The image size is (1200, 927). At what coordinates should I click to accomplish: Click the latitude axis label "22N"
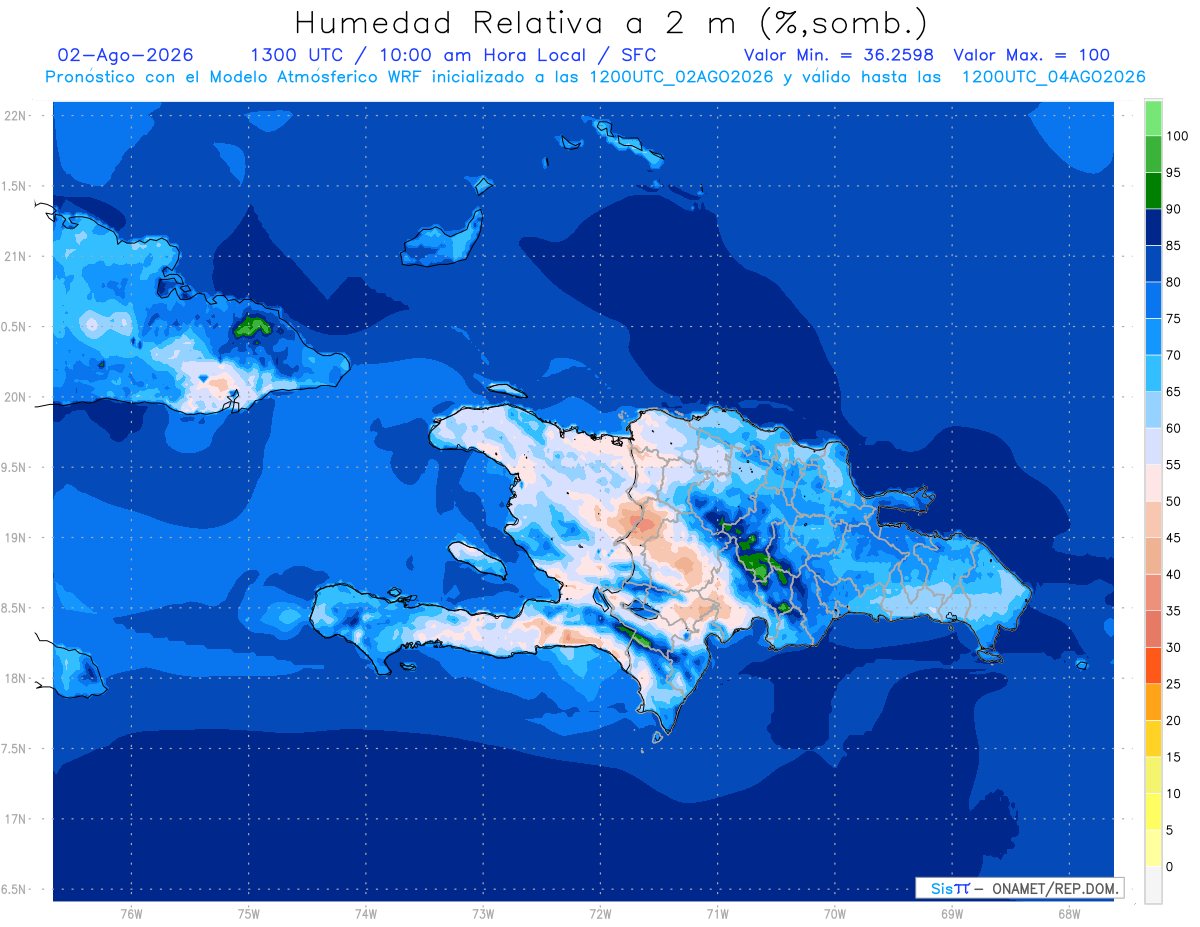pos(14,115)
